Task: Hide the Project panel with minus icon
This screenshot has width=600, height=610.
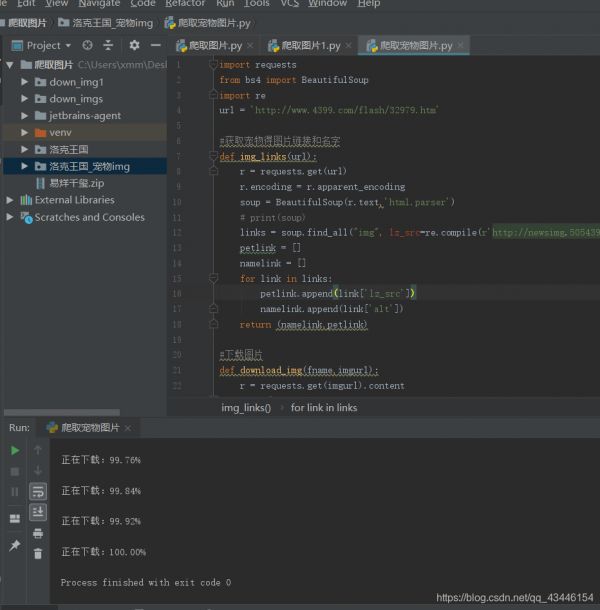Action: click(156, 46)
